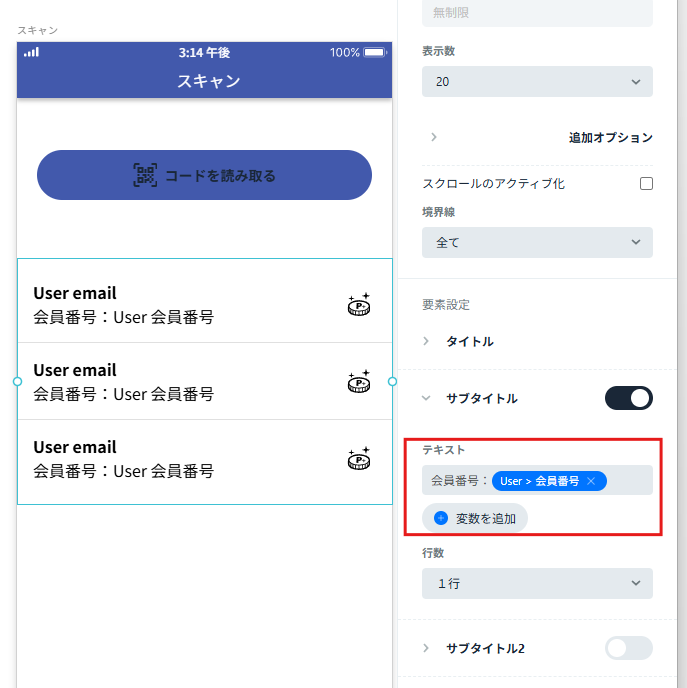Enable the サブタイトル2 toggle
Viewport: 687px width, 688px height.
tap(629, 648)
